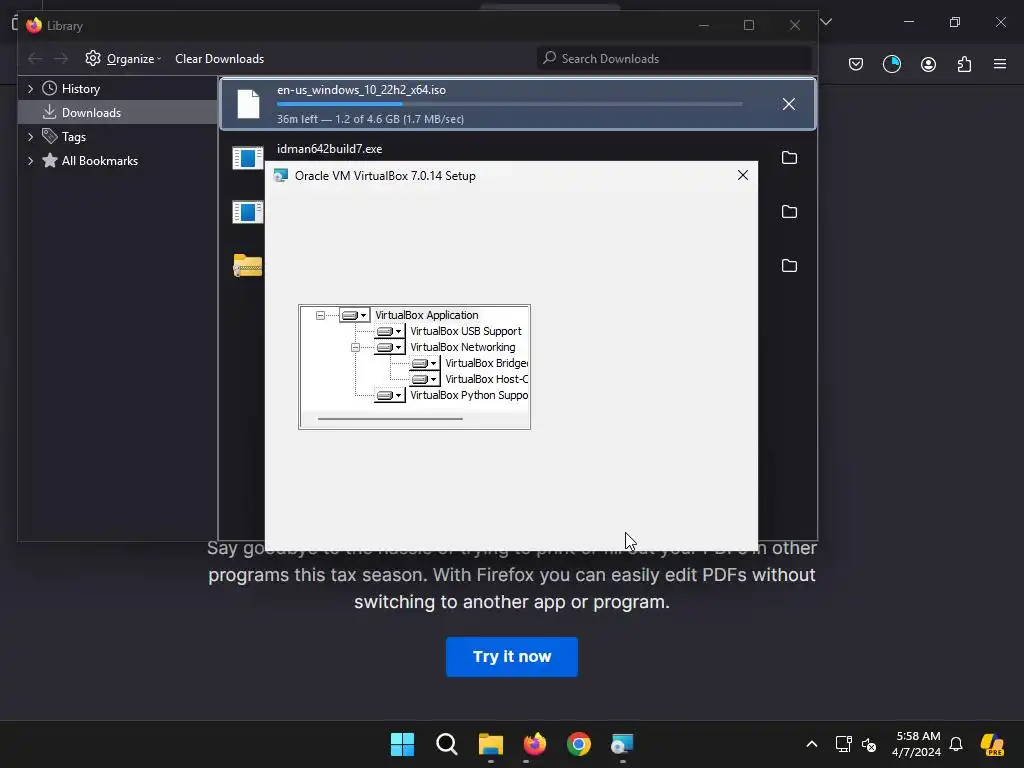Expand the History tree node
Screen dimensions: 1024x768
point(31,89)
